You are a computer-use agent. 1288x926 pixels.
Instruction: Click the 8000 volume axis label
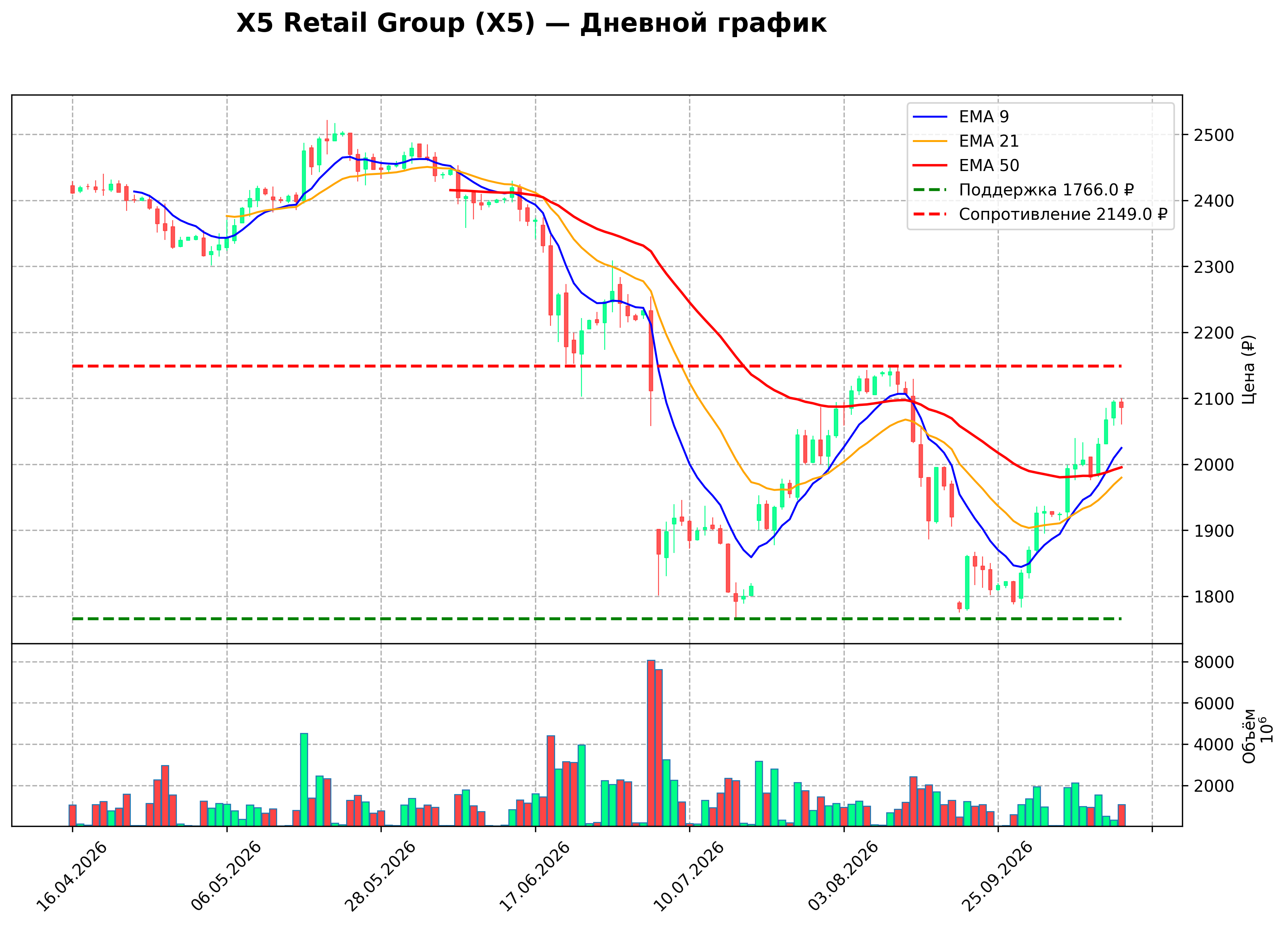[1214, 662]
